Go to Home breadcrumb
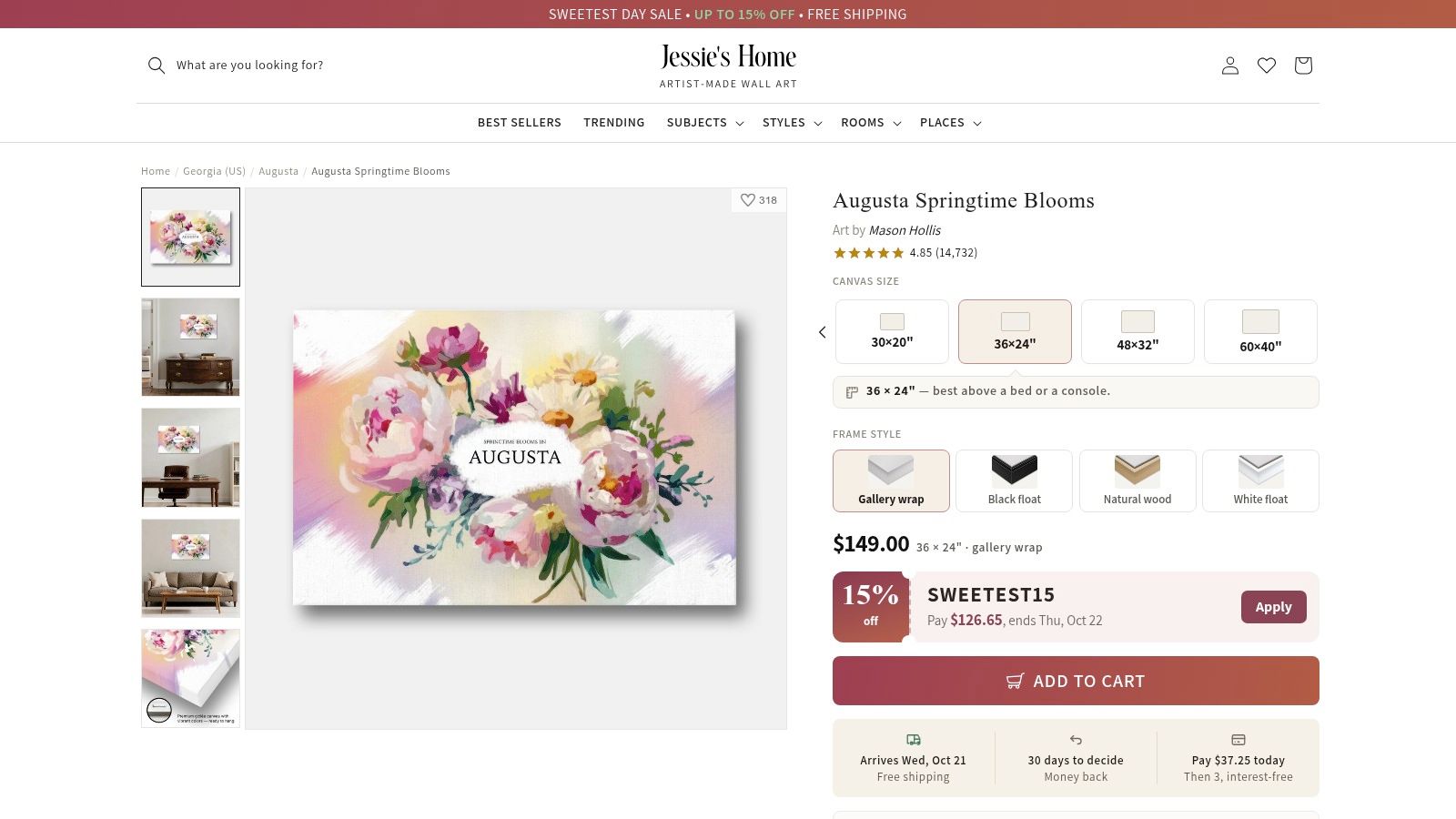 (156, 171)
